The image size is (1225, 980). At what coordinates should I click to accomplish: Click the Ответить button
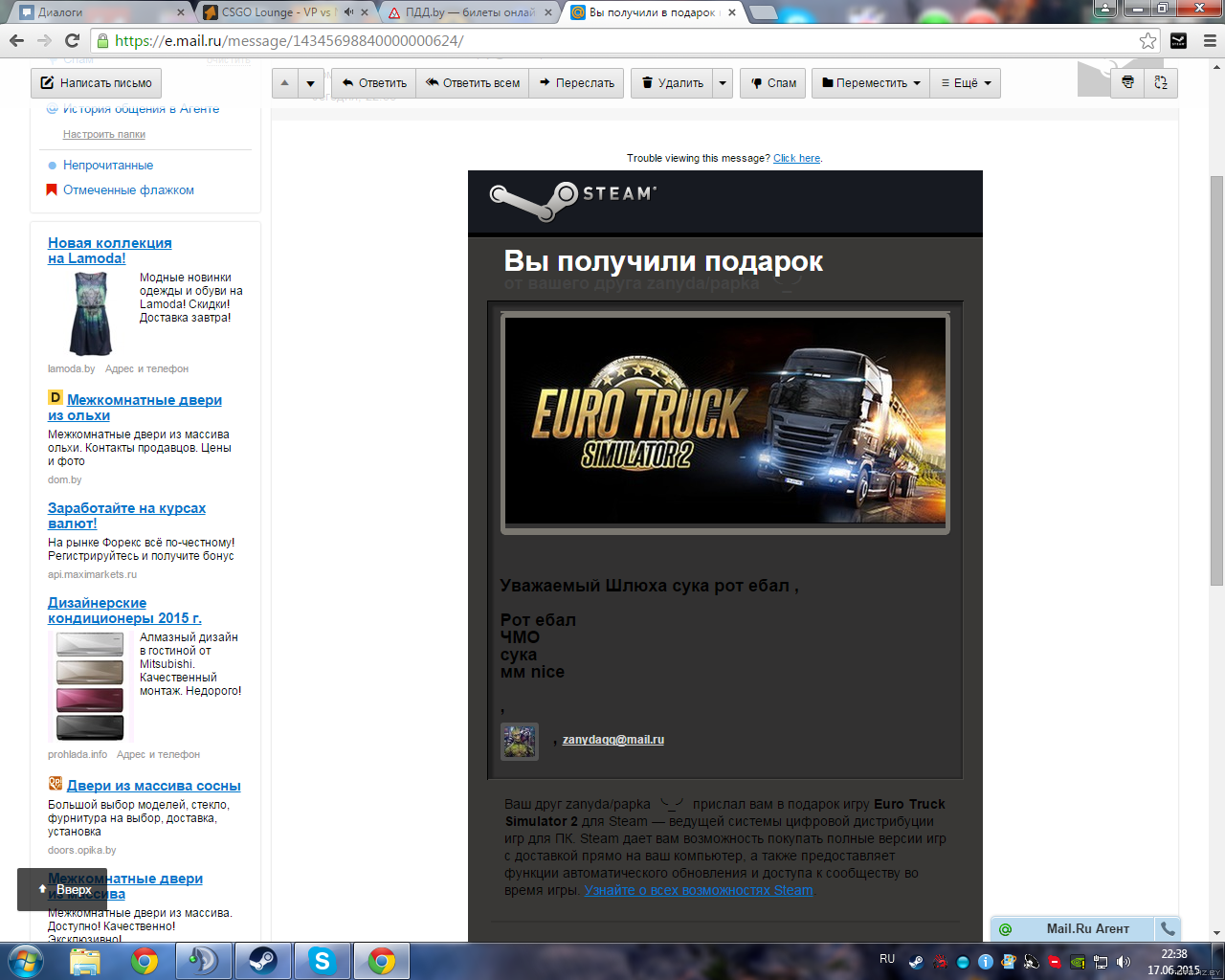point(374,83)
